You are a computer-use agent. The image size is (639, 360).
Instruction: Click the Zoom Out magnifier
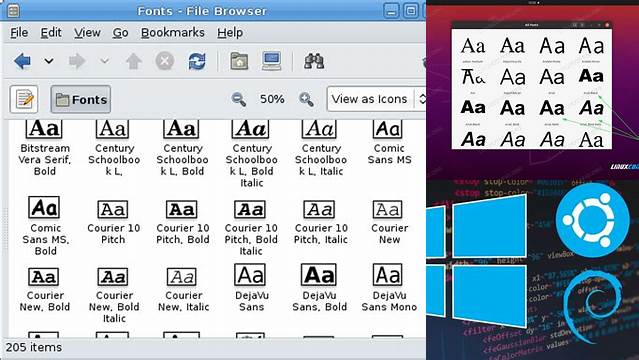pos(239,99)
